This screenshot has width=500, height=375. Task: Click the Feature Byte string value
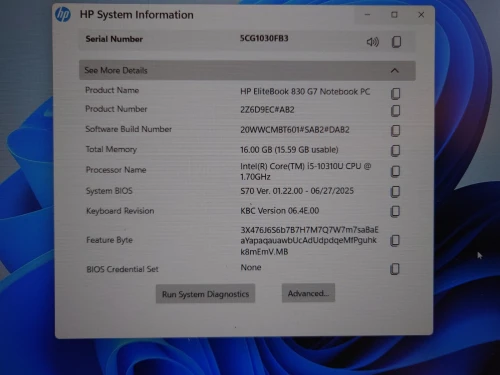[309, 241]
